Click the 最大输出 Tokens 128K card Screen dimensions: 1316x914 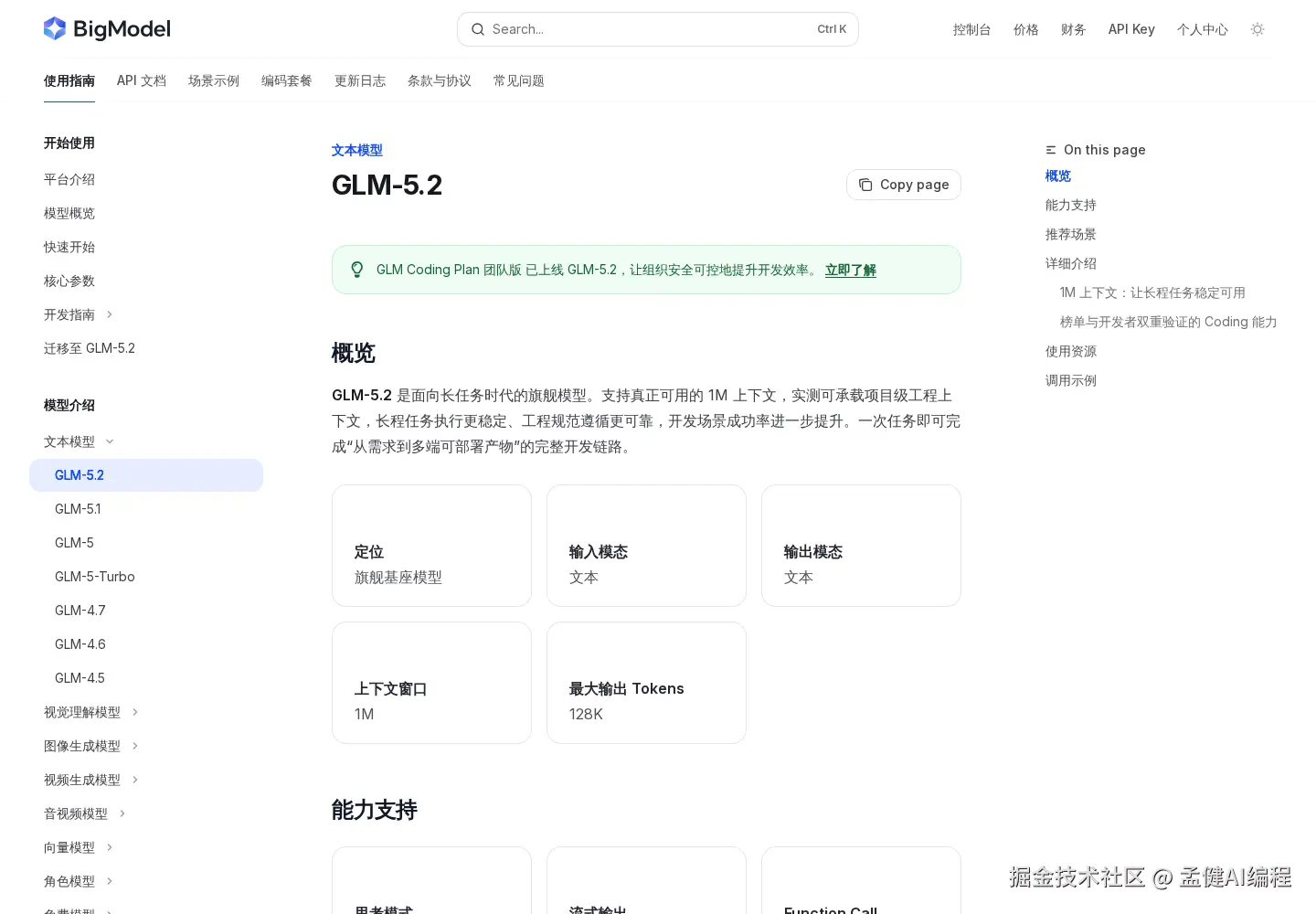[646, 683]
